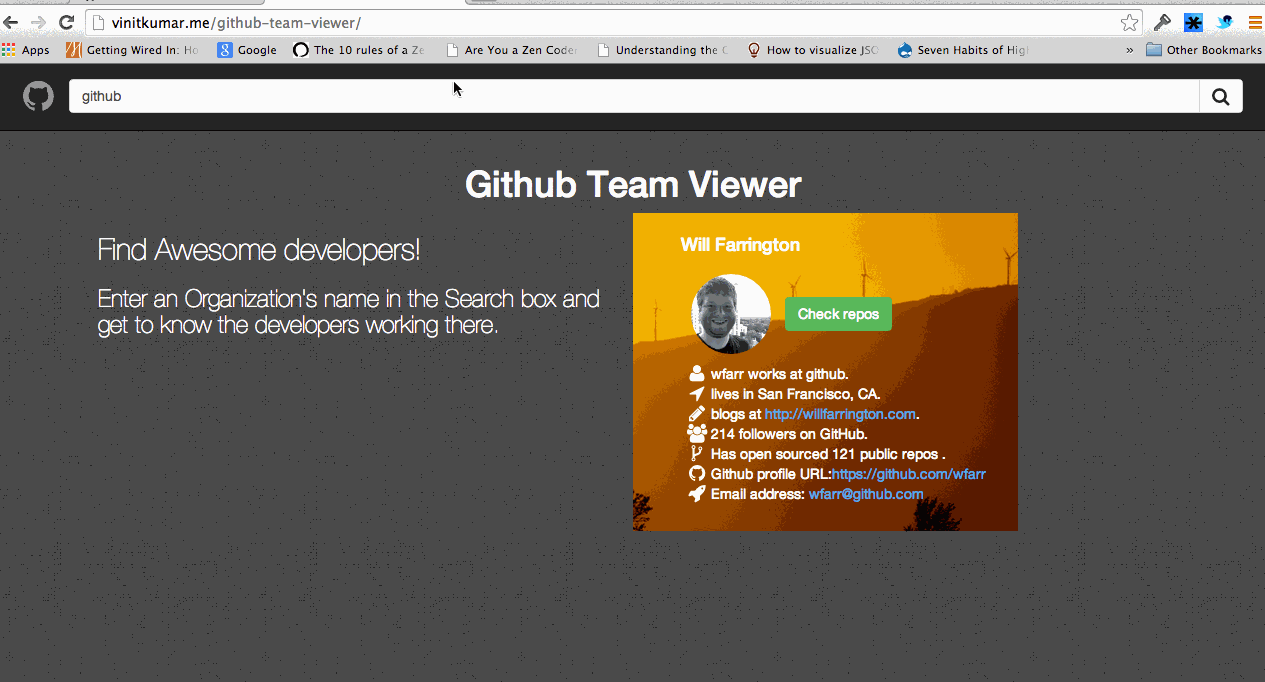
Task: Open the Google bookmark
Action: (247, 50)
